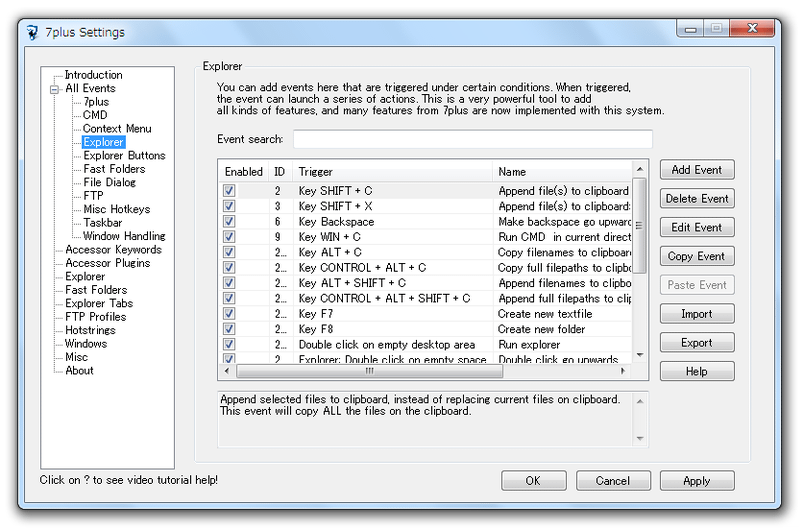This screenshot has height=529, width=804.
Task: Open Misc Hotkeys events category
Action: (116, 209)
